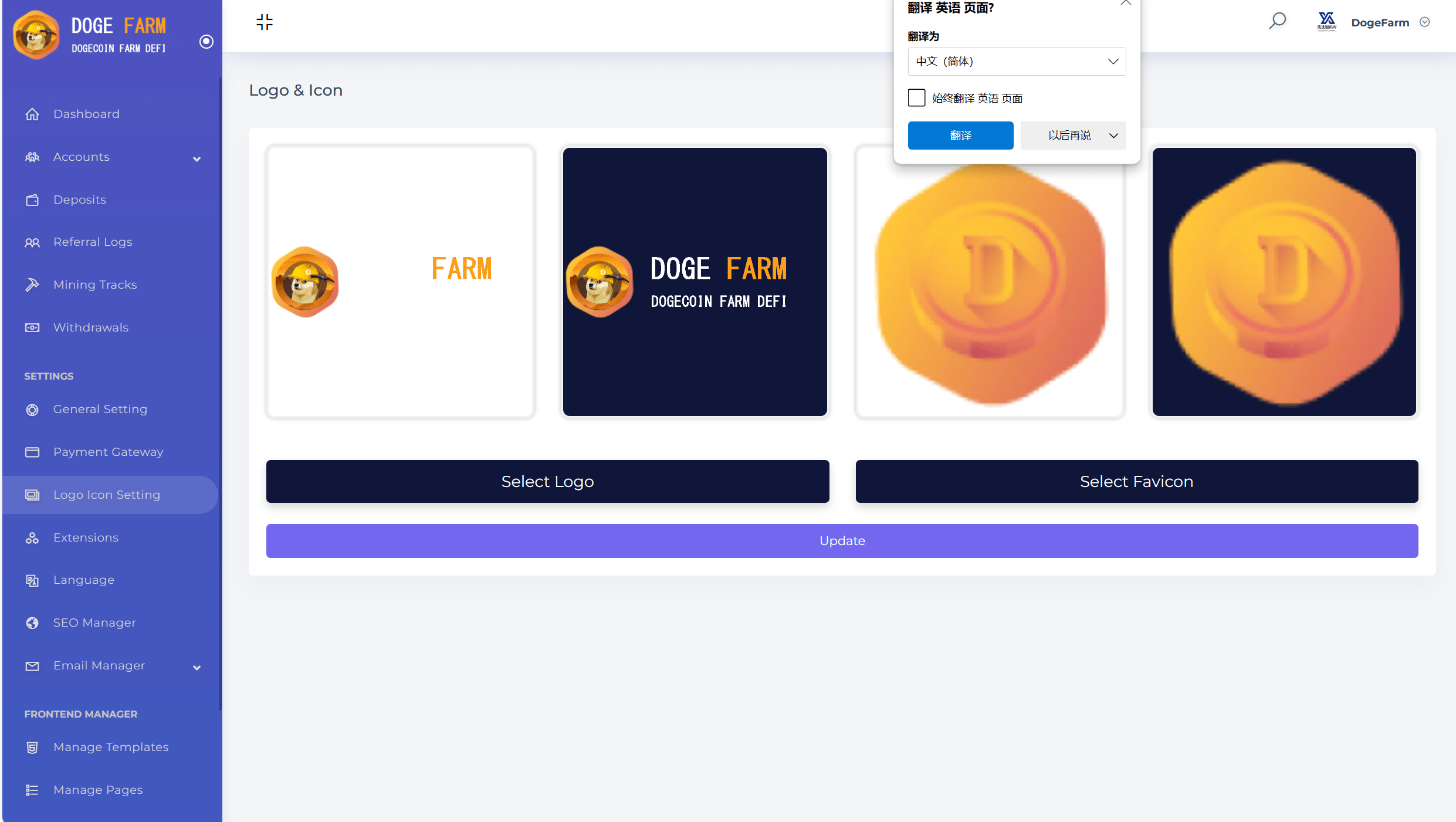Open General Setting page

pyautogui.click(x=100, y=409)
